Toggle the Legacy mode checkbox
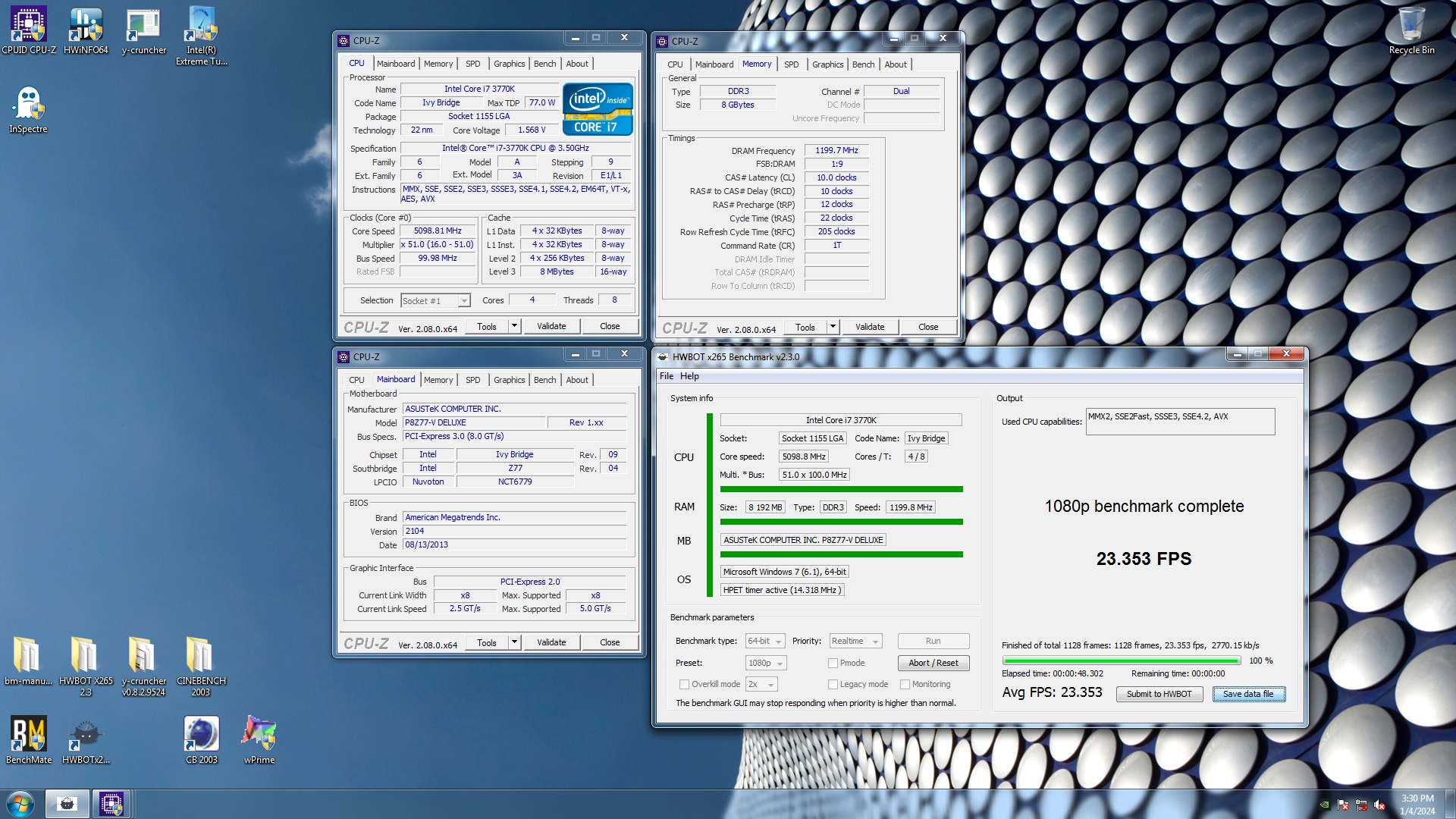Viewport: 1456px width, 819px height. pos(833,684)
